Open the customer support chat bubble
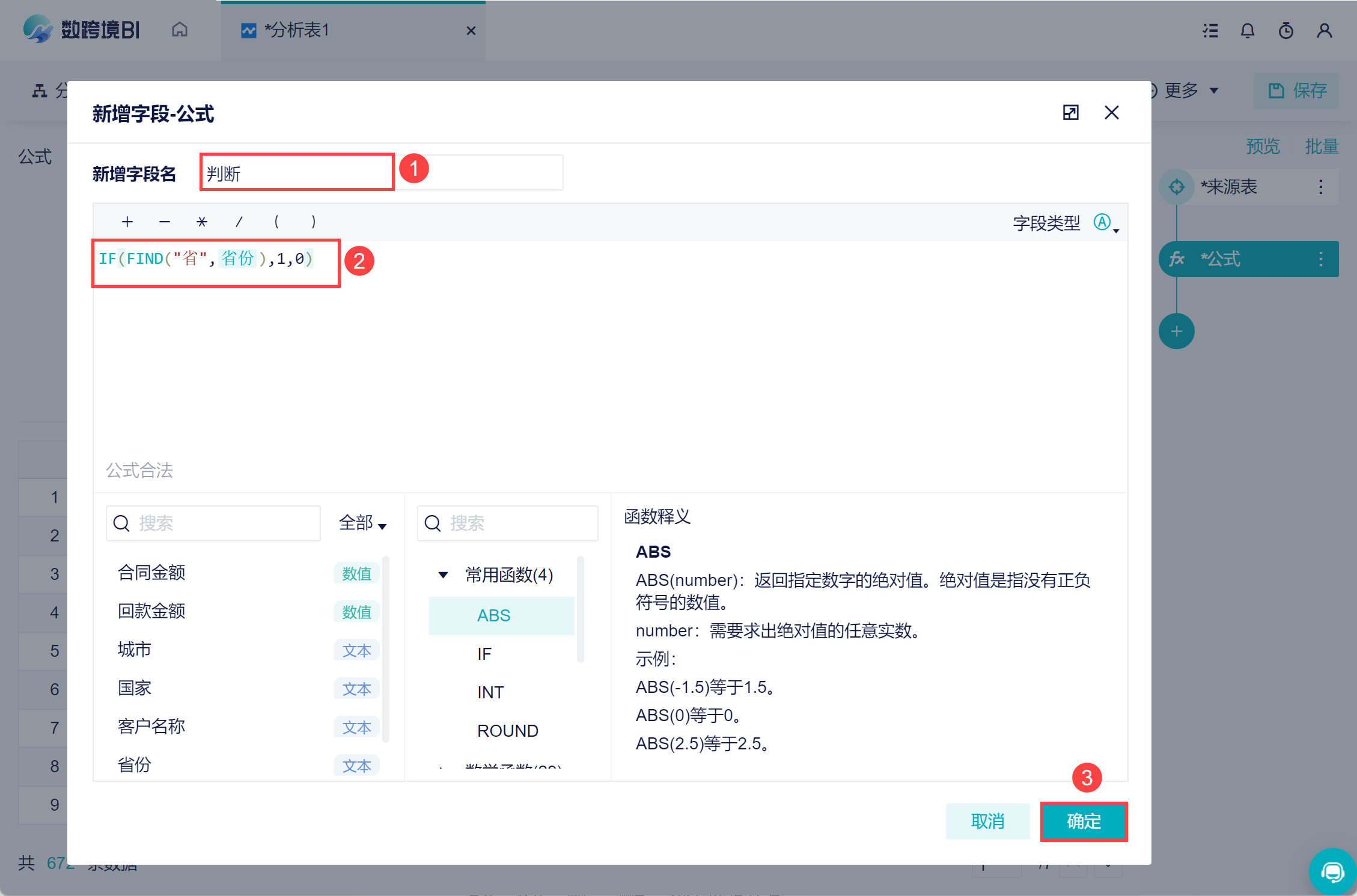The image size is (1357, 896). (x=1332, y=871)
